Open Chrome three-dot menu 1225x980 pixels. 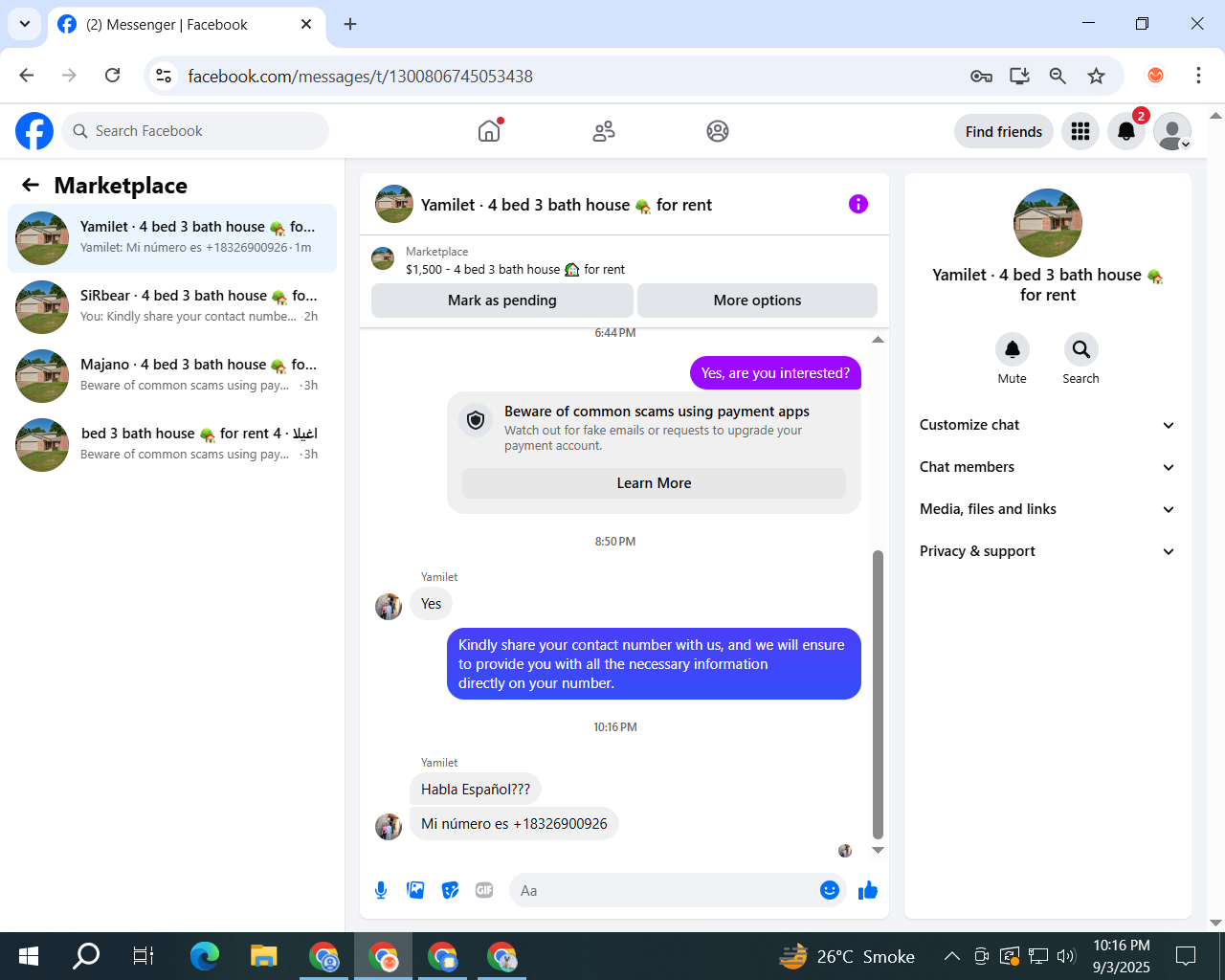[1198, 76]
